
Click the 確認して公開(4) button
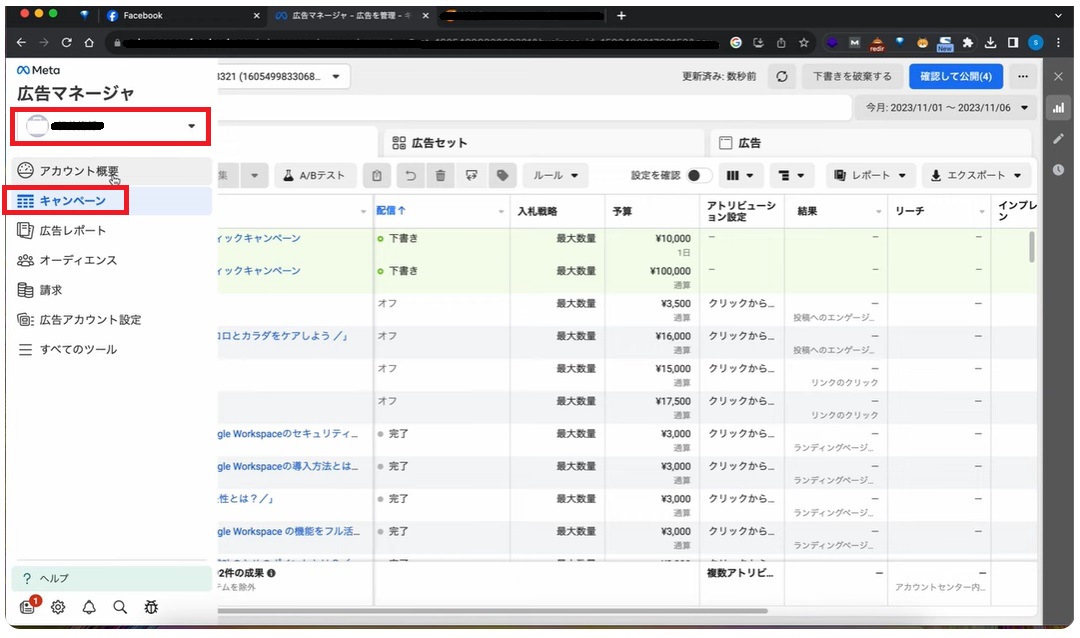tap(955, 76)
